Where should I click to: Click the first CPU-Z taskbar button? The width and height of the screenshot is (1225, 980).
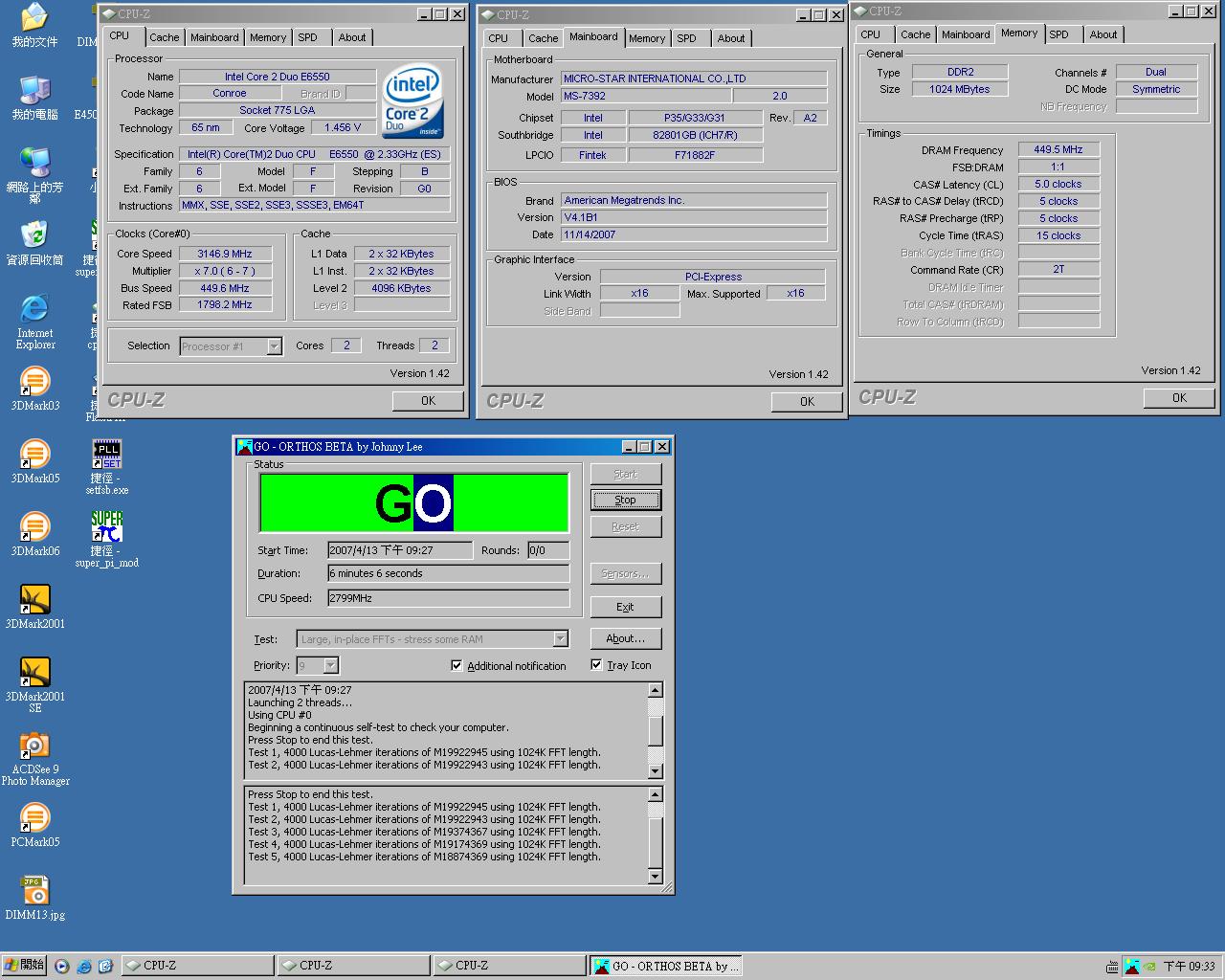197,967
